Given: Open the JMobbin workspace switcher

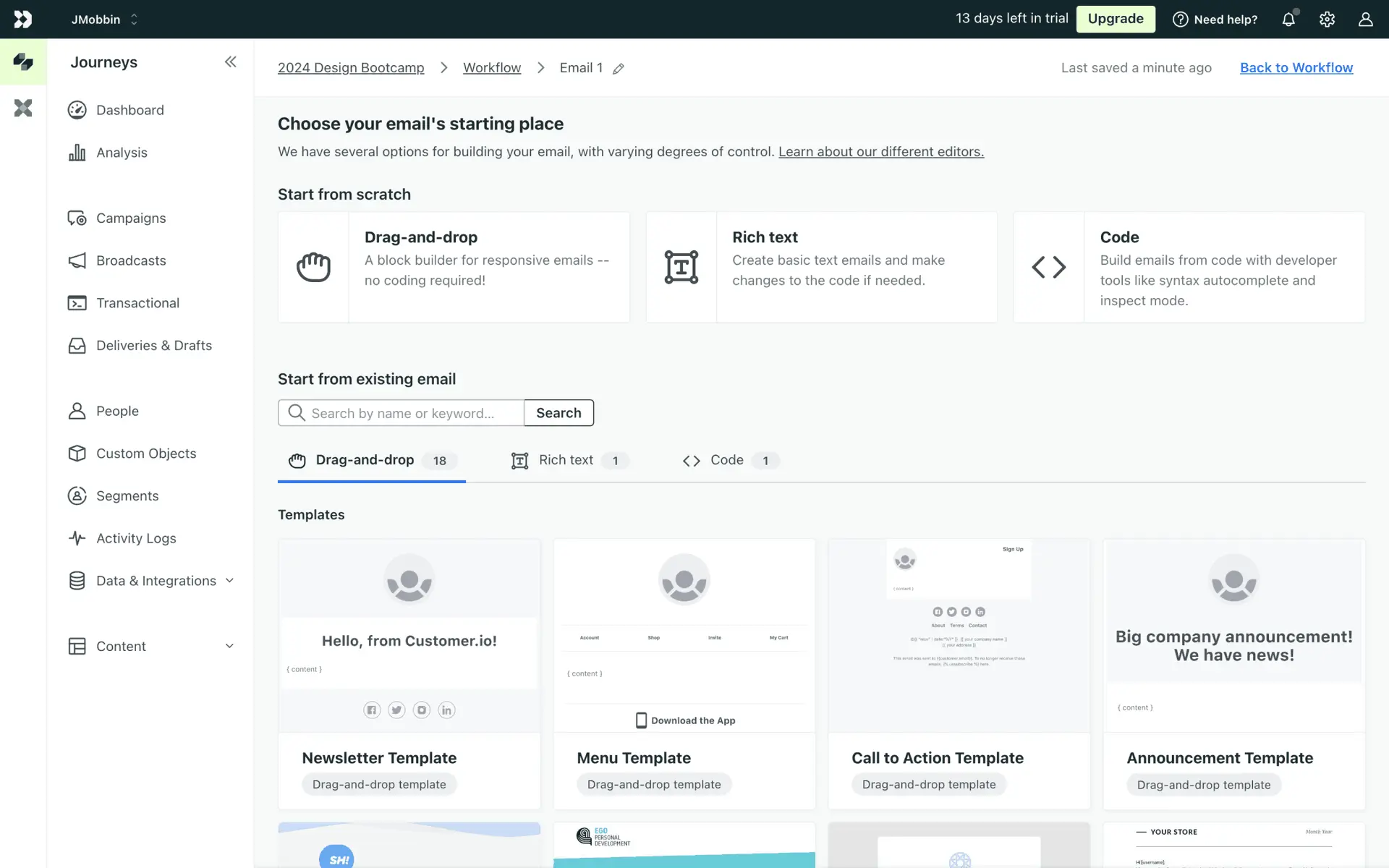Looking at the screenshot, I should click(104, 20).
